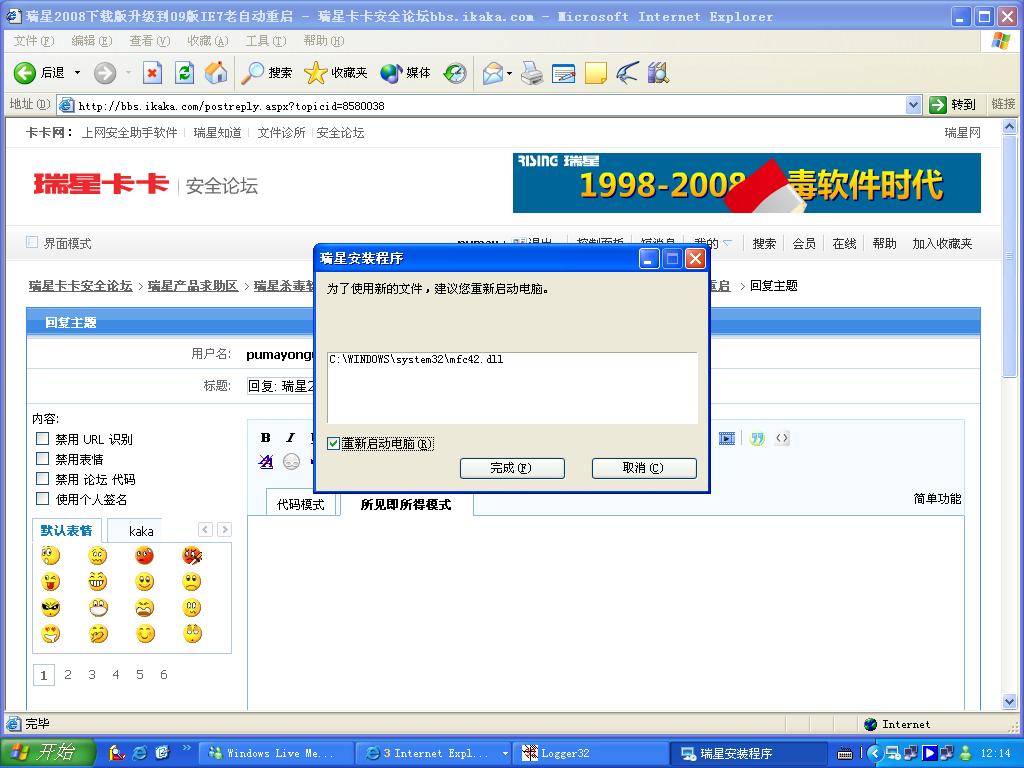Viewport: 1024px width, 768px height.
Task: Open the History clock icon
Action: coord(455,72)
